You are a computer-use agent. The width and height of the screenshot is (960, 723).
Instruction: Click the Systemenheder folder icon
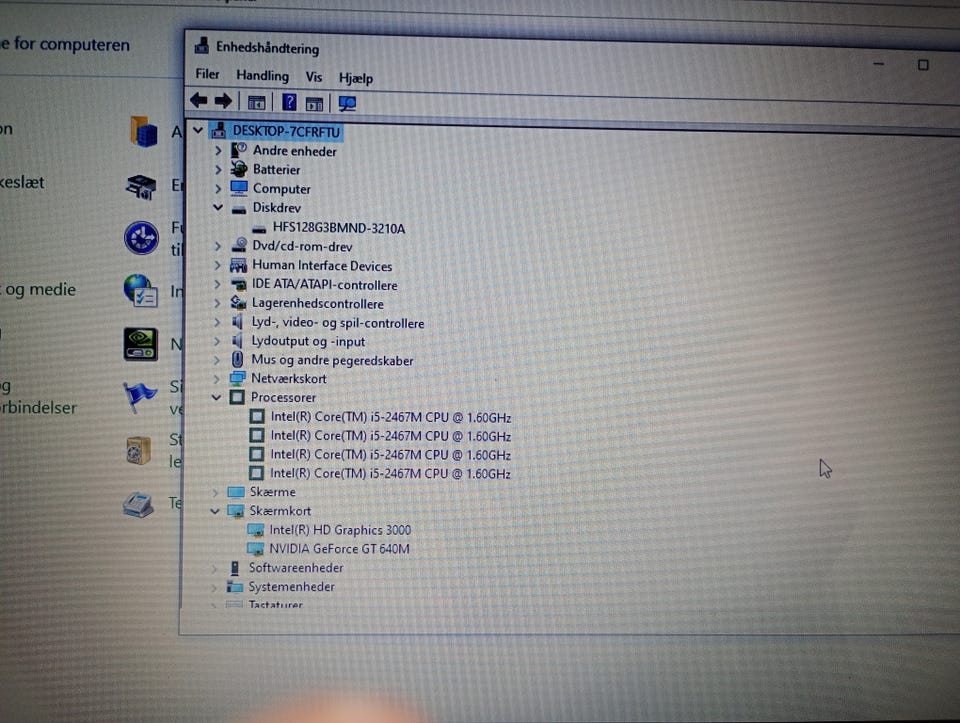[234, 586]
